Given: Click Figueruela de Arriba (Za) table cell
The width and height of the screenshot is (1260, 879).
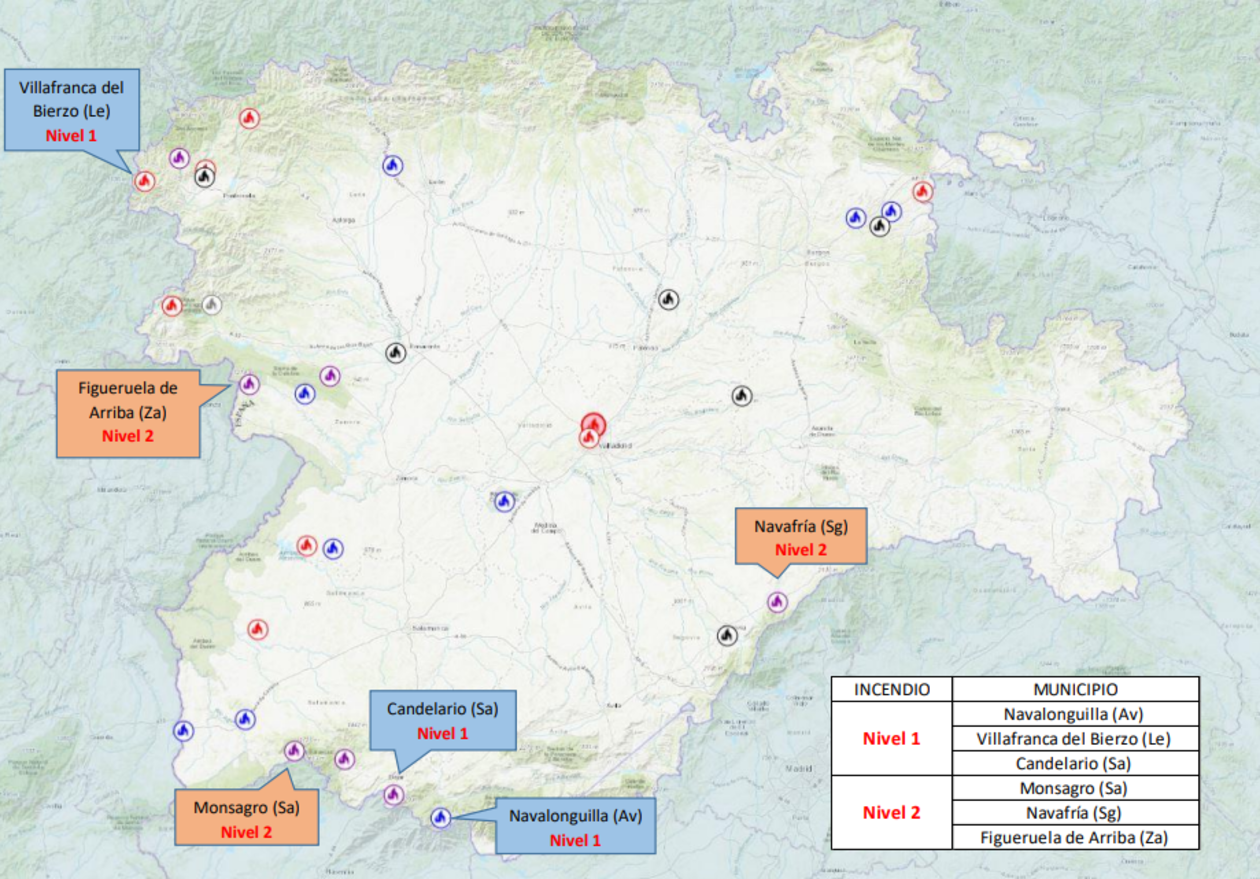Looking at the screenshot, I should (1074, 837).
